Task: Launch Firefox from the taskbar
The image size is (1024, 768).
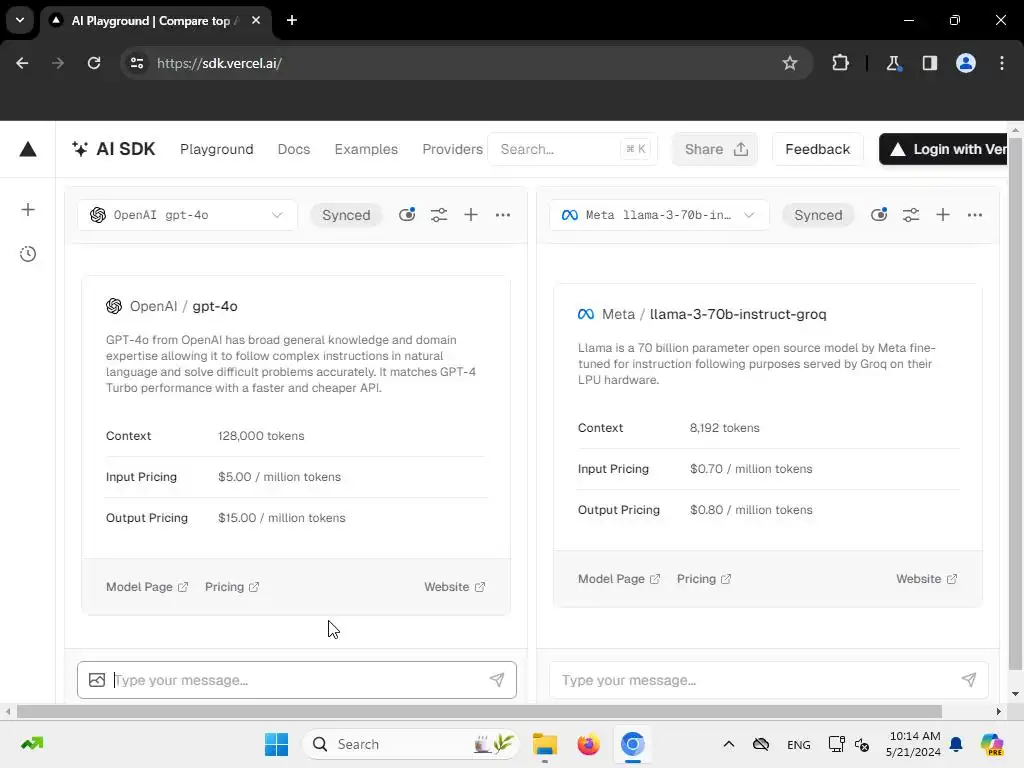Action: point(588,744)
